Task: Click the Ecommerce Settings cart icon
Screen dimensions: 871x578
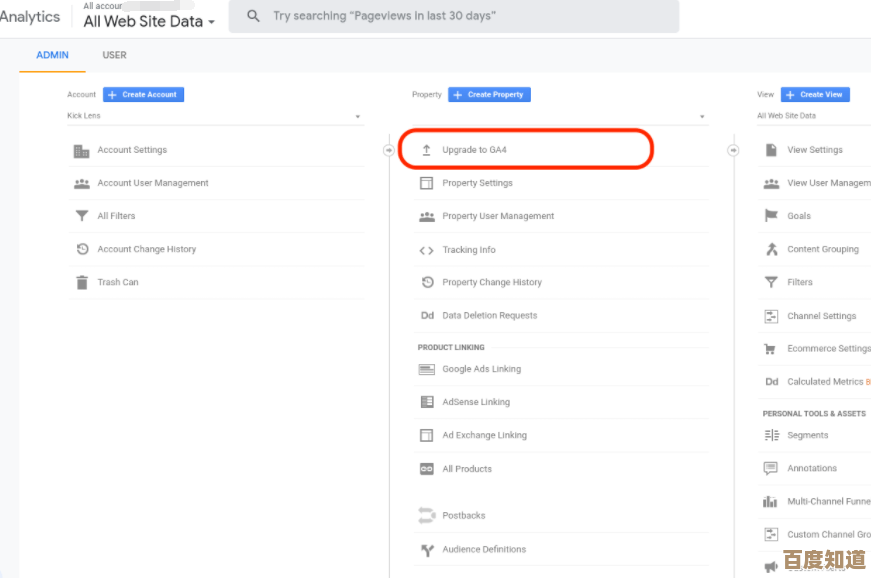Action: (x=771, y=349)
